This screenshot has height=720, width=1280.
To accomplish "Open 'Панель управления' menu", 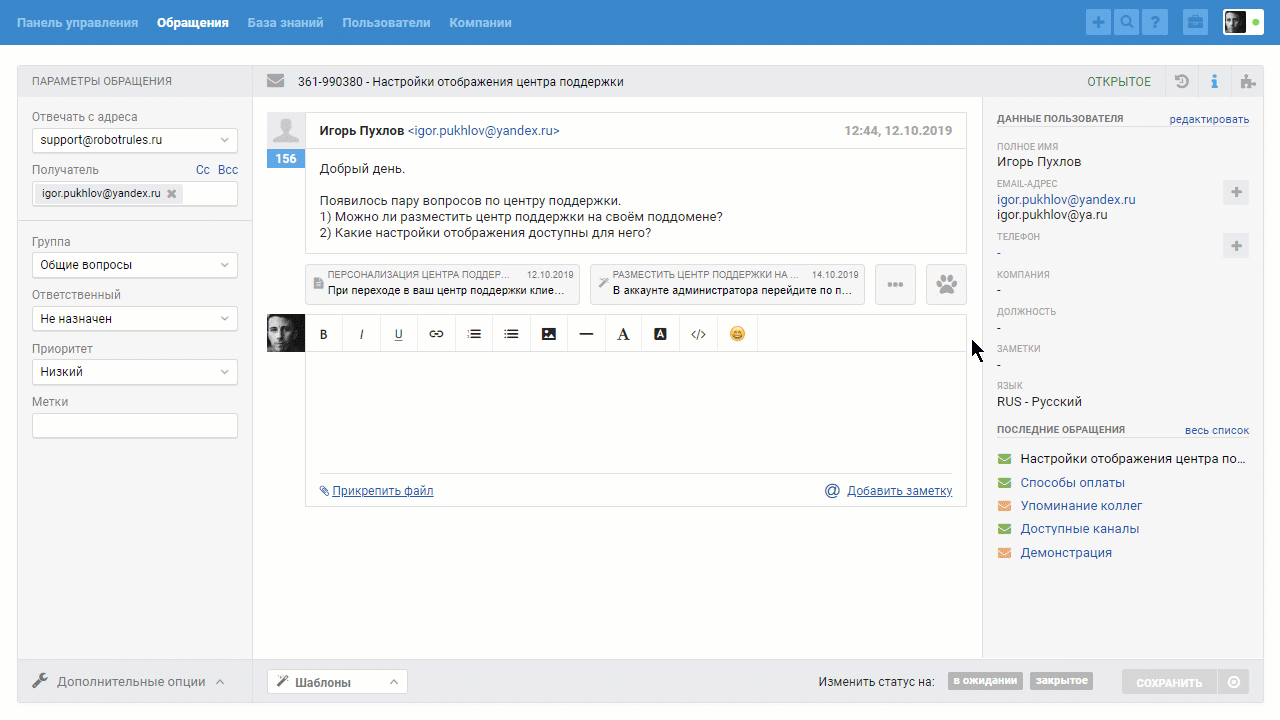I will [77, 22].
